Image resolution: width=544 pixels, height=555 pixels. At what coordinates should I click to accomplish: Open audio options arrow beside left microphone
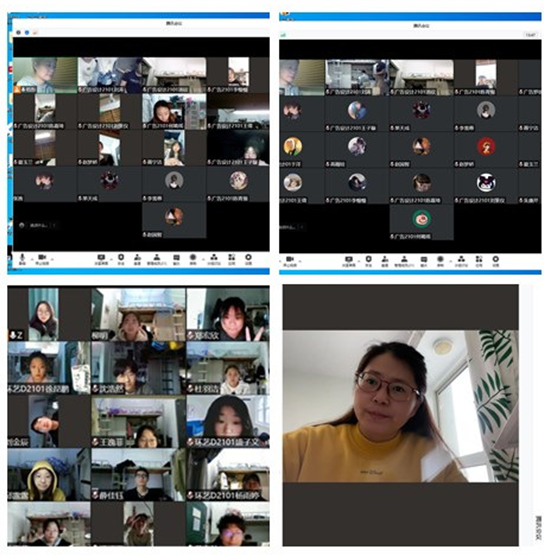point(31,259)
